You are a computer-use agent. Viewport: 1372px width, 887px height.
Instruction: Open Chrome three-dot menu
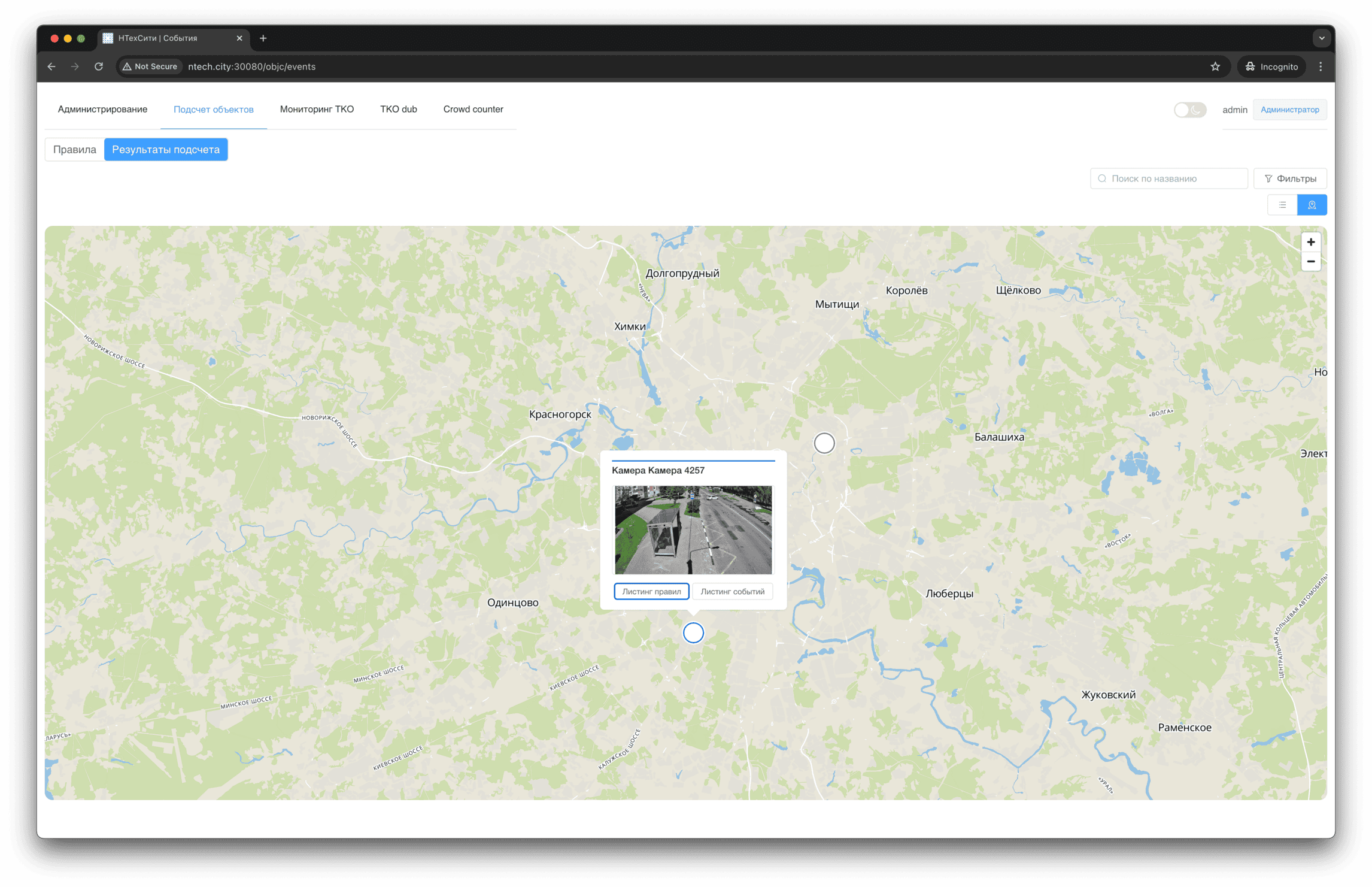1321,66
